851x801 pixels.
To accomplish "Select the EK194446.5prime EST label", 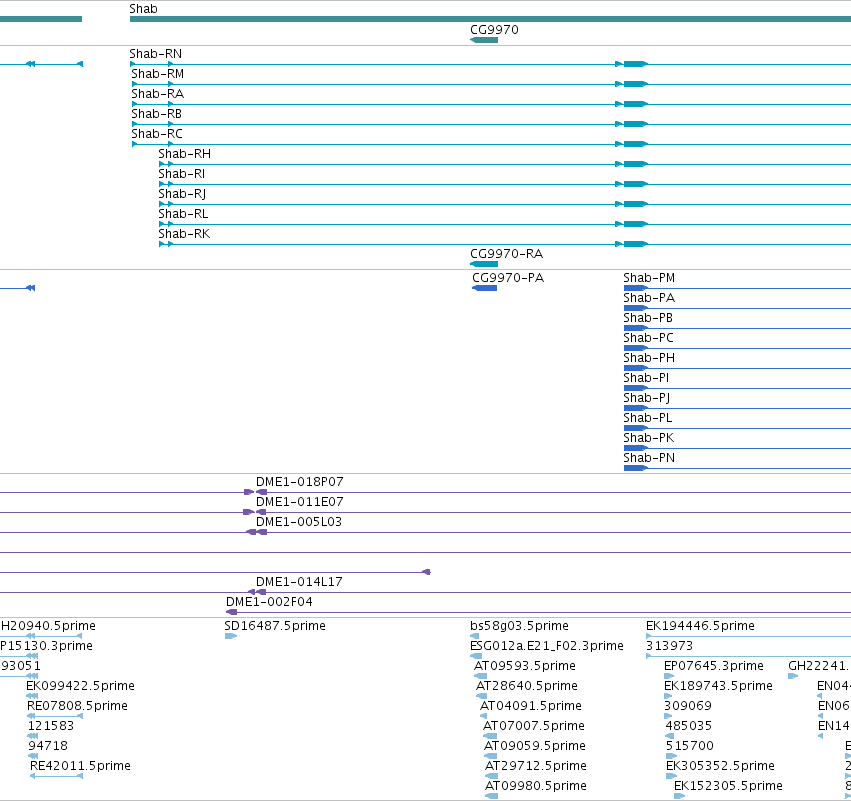I will coord(700,626).
